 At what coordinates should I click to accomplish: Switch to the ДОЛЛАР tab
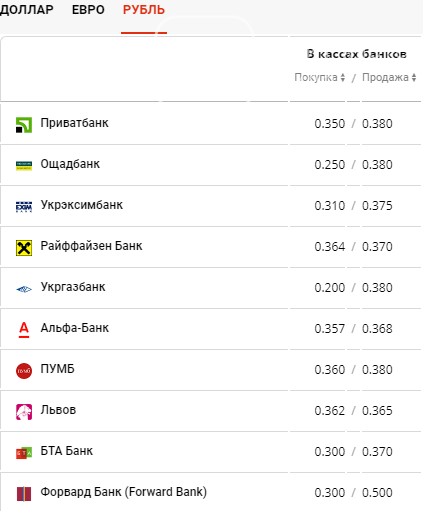point(27,10)
